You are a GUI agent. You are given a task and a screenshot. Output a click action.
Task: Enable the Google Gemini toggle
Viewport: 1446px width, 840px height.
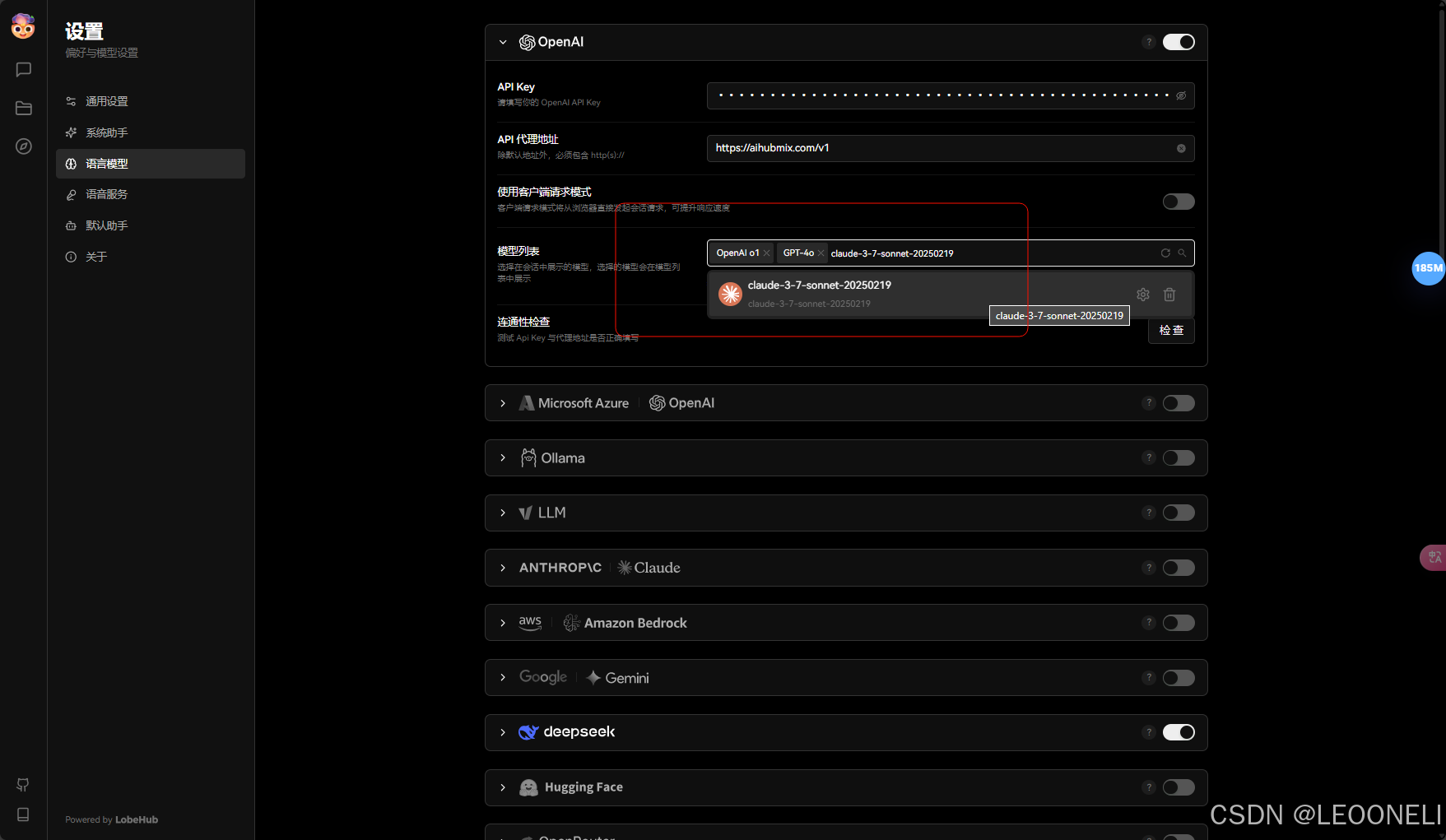[x=1179, y=678]
